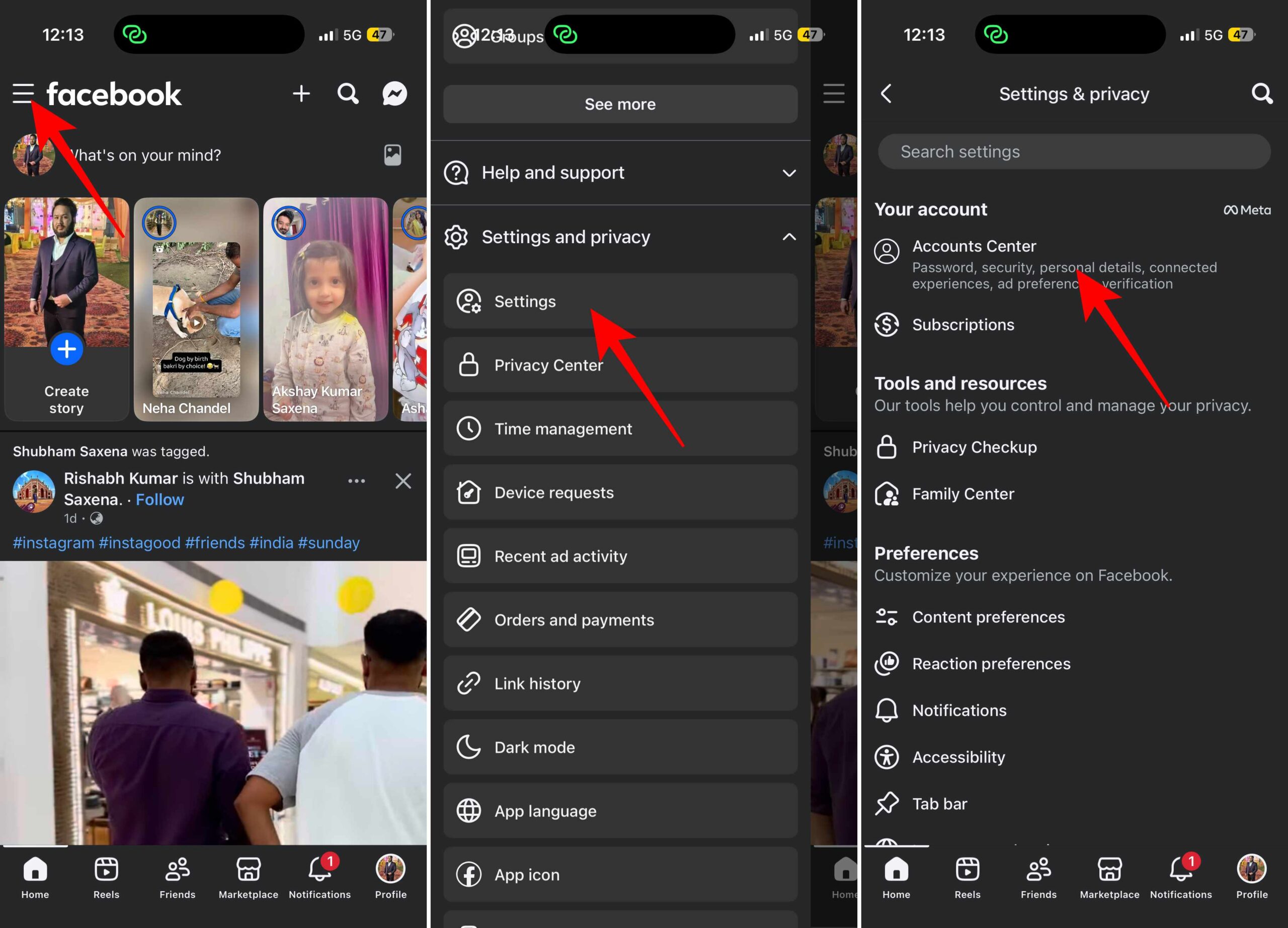1288x928 pixels.
Task: Open Orders and payments in the menu
Action: pyautogui.click(x=620, y=619)
